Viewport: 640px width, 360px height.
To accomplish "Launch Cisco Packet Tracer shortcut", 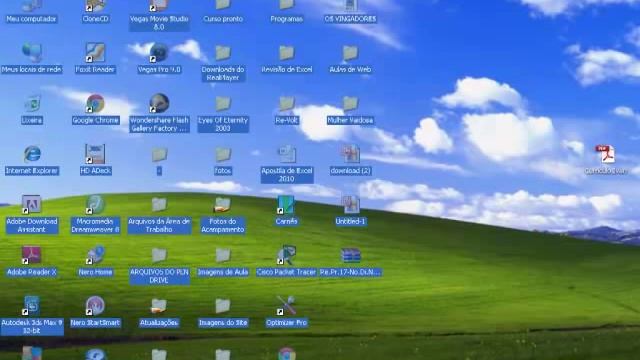I will (287, 256).
